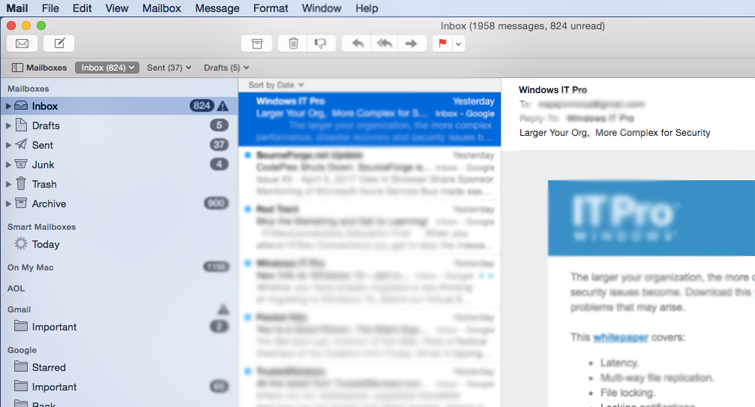Screen dimensions: 755x407
Task: Select the Windows IT Pro message at top
Action: click(x=370, y=119)
